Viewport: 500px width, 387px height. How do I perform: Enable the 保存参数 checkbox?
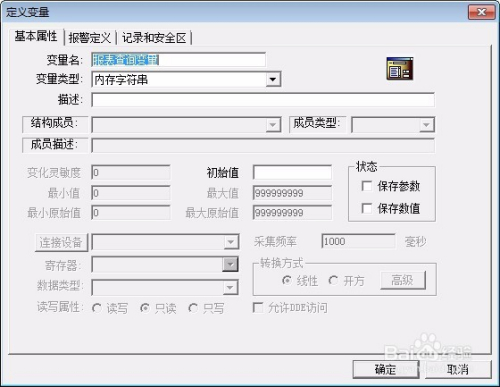tap(367, 186)
